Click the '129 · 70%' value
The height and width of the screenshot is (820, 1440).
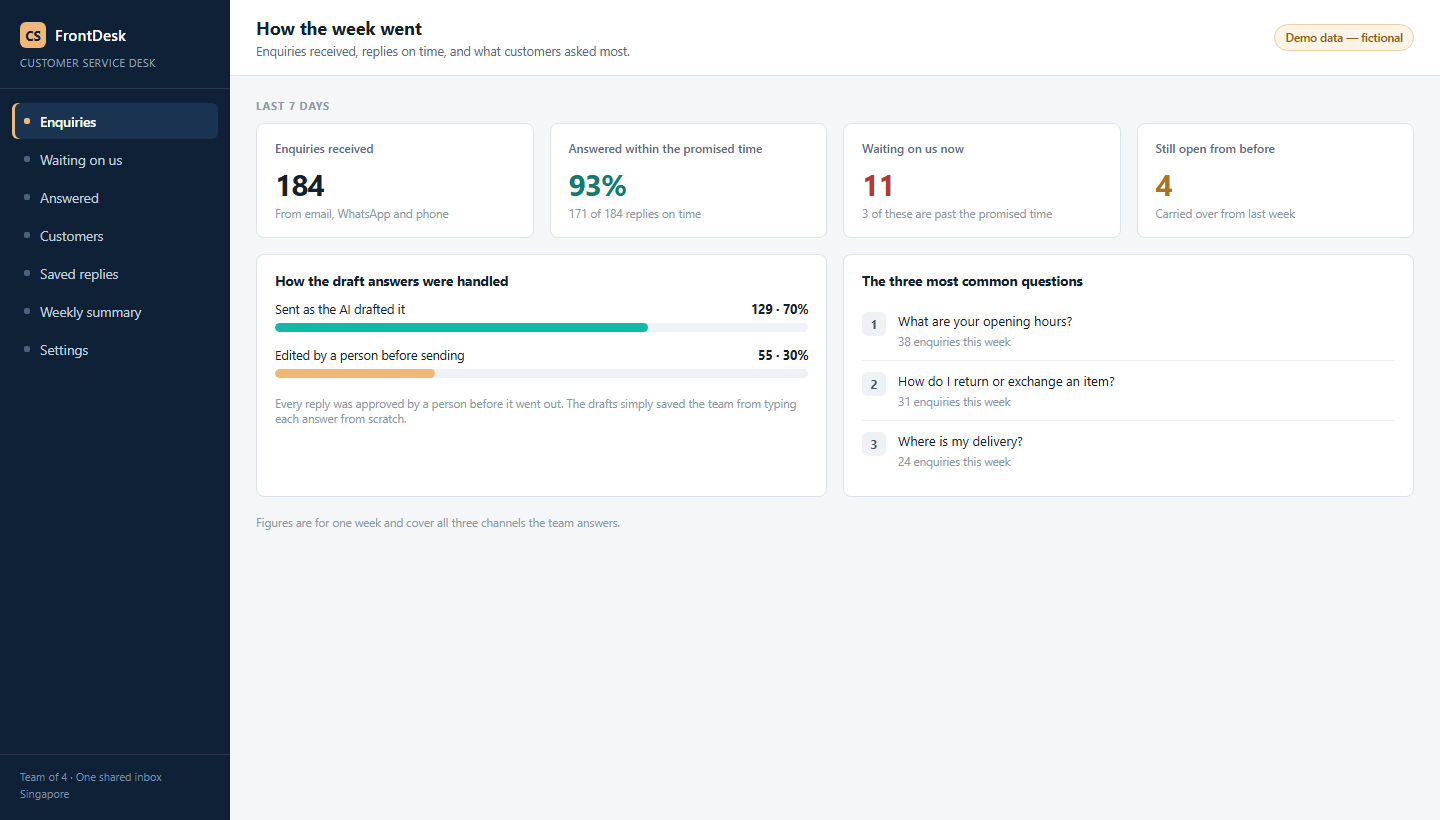pyautogui.click(x=780, y=310)
